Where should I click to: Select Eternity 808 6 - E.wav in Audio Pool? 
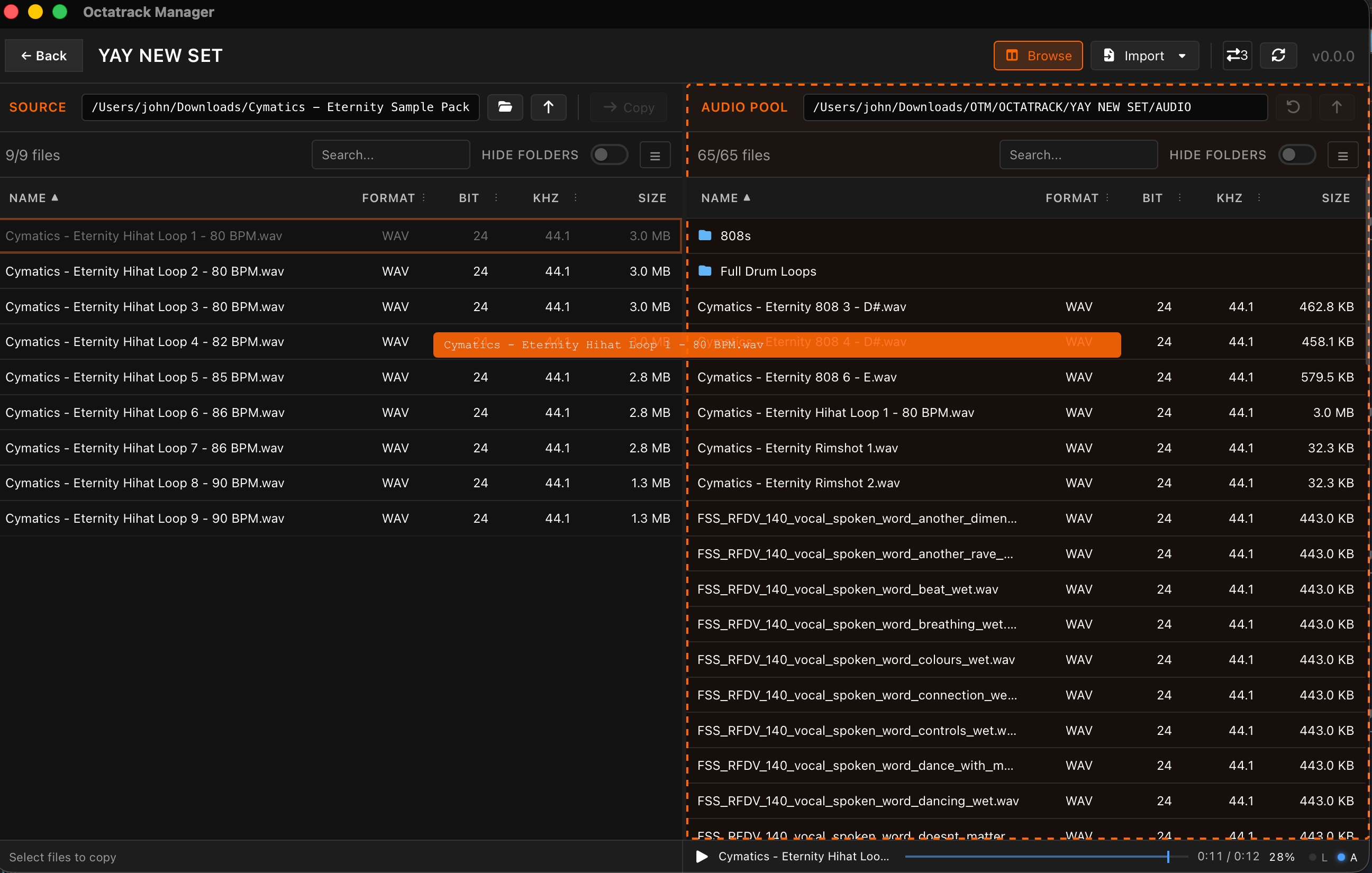(1026, 377)
